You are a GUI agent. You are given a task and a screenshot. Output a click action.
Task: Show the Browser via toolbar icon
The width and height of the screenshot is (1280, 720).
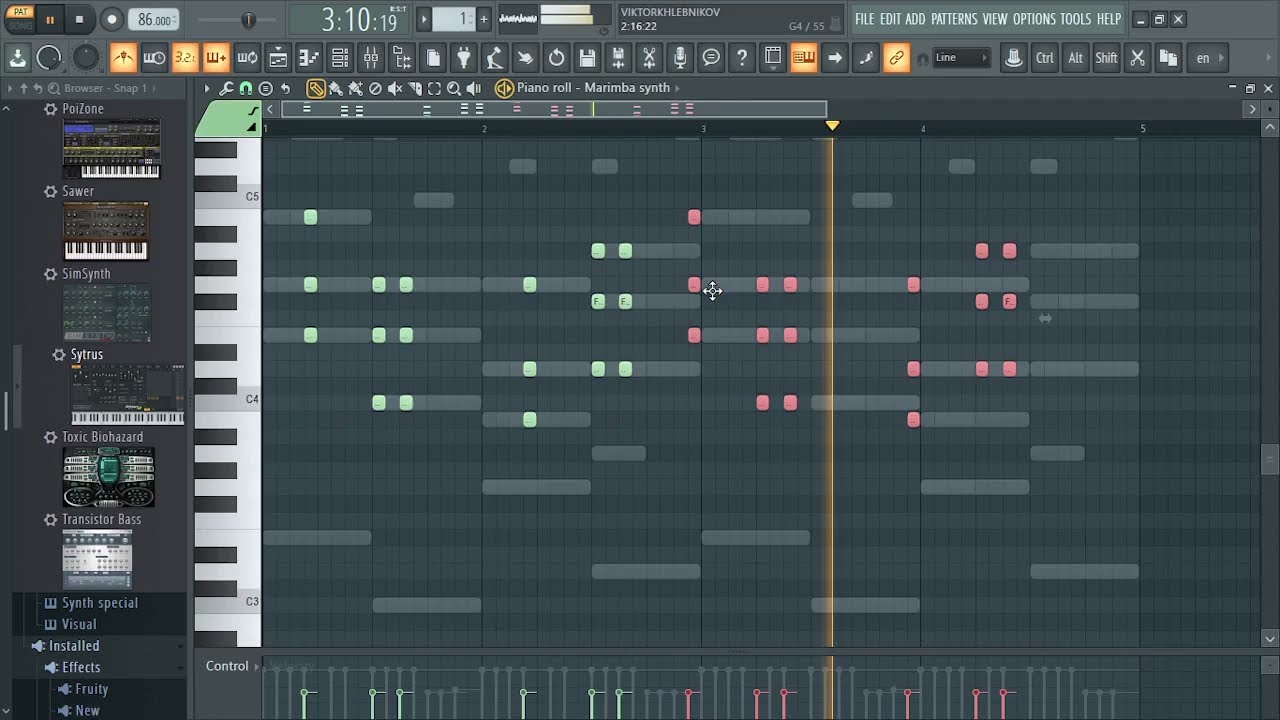(402, 58)
